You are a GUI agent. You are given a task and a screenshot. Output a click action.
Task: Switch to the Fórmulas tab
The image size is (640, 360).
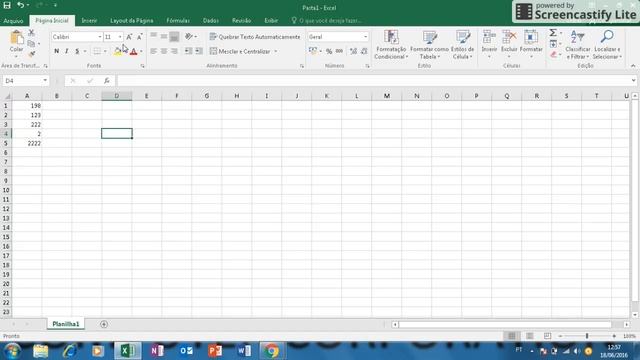coord(178,20)
